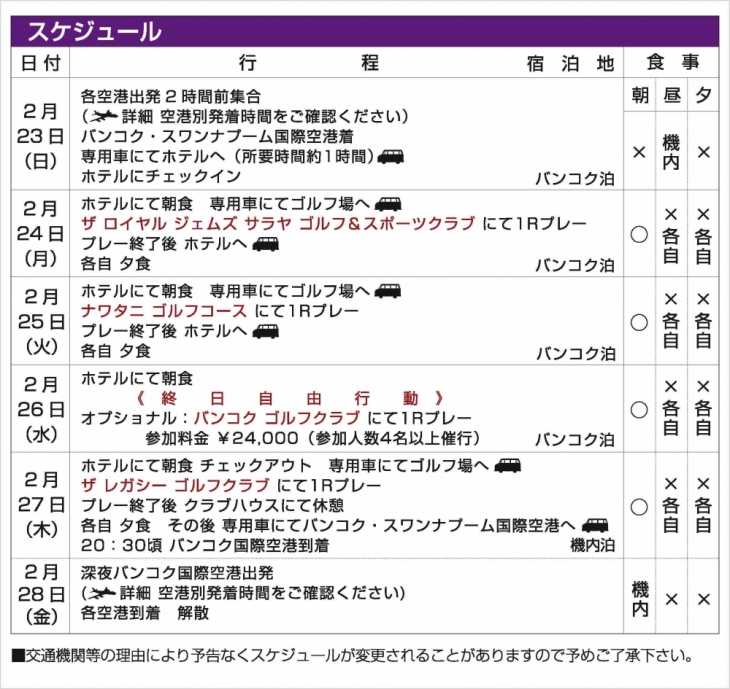Click the 終日自由行動 red heading

290,399
